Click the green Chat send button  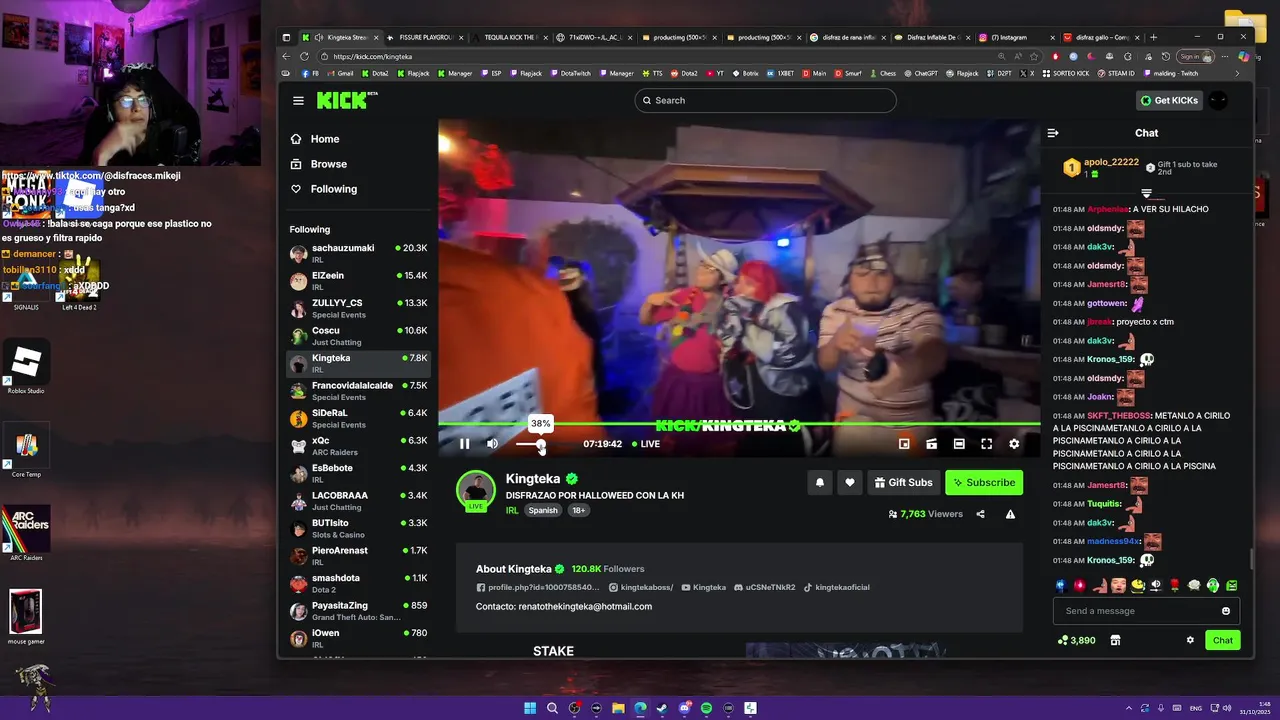point(1223,640)
